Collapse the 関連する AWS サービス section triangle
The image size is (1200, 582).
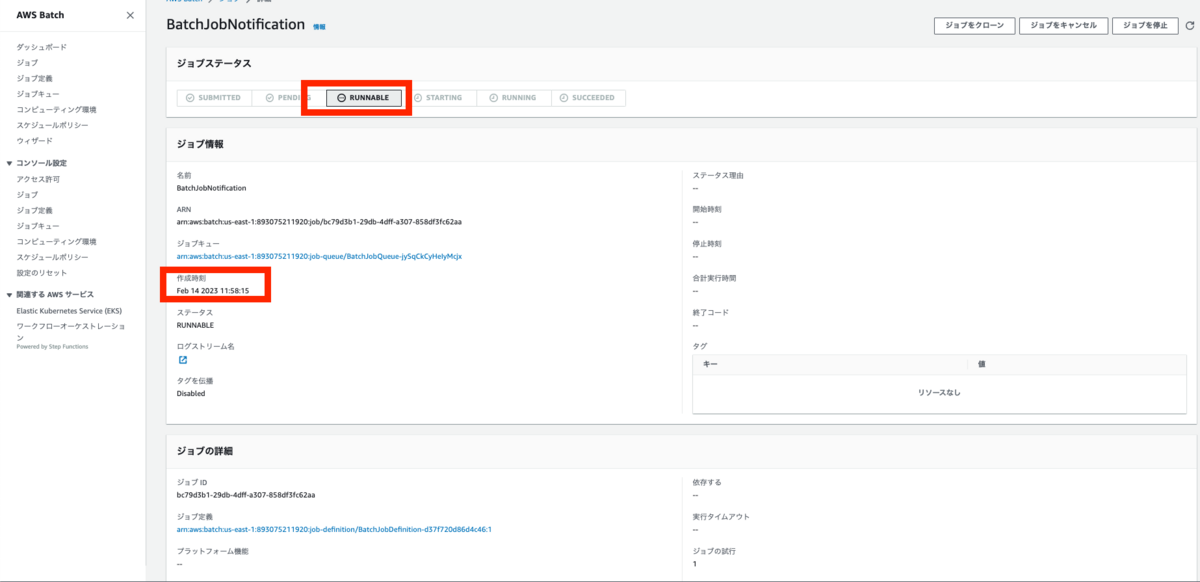click(9, 295)
